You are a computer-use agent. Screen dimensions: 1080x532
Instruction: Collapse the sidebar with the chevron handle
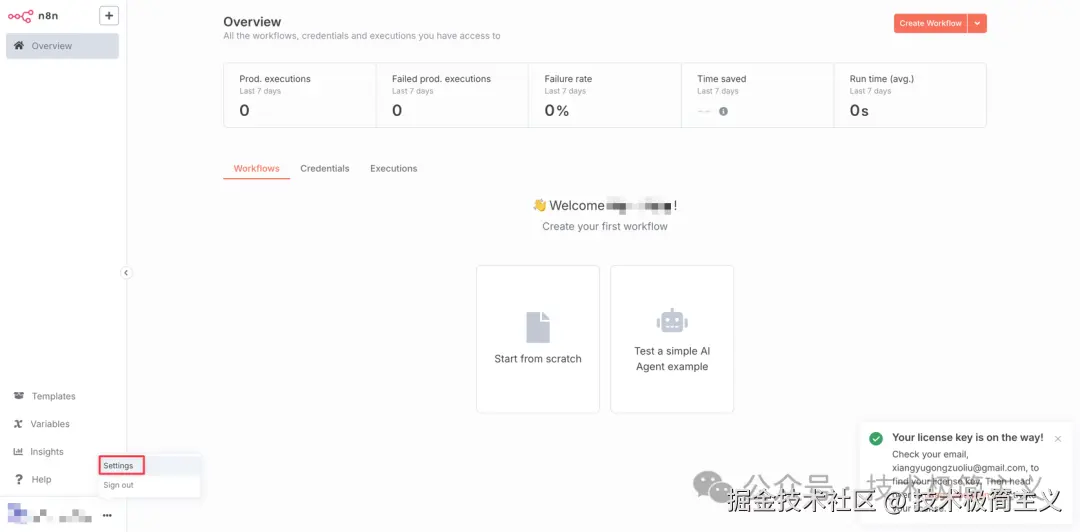[126, 273]
